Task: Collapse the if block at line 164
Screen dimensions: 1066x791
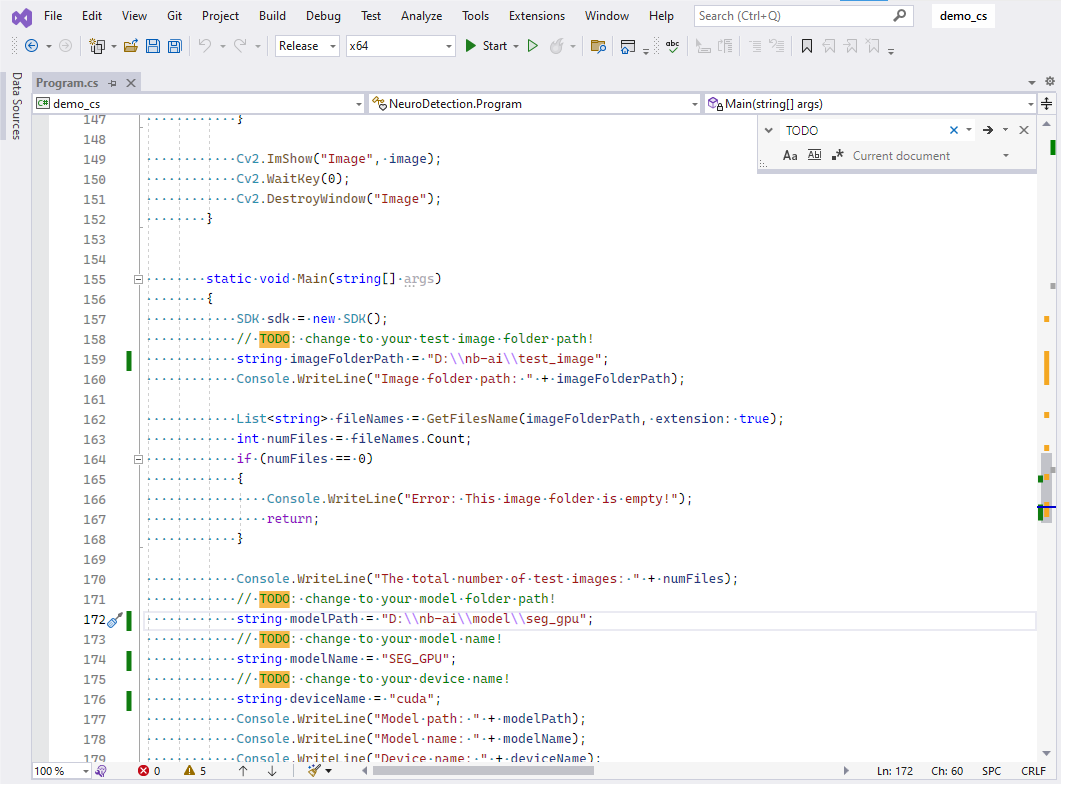Action: [x=138, y=460]
